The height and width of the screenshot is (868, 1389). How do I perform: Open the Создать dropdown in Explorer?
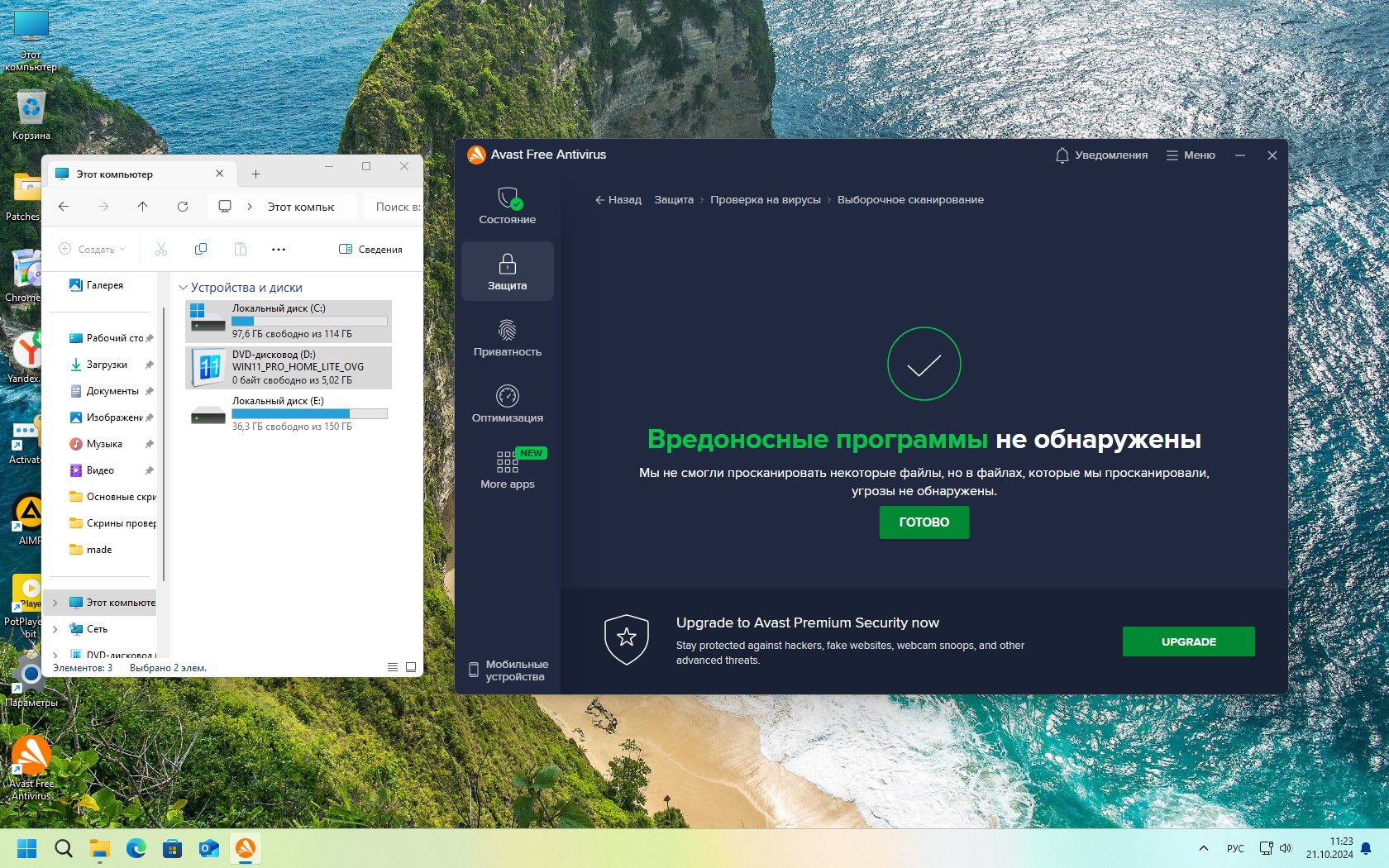point(93,249)
